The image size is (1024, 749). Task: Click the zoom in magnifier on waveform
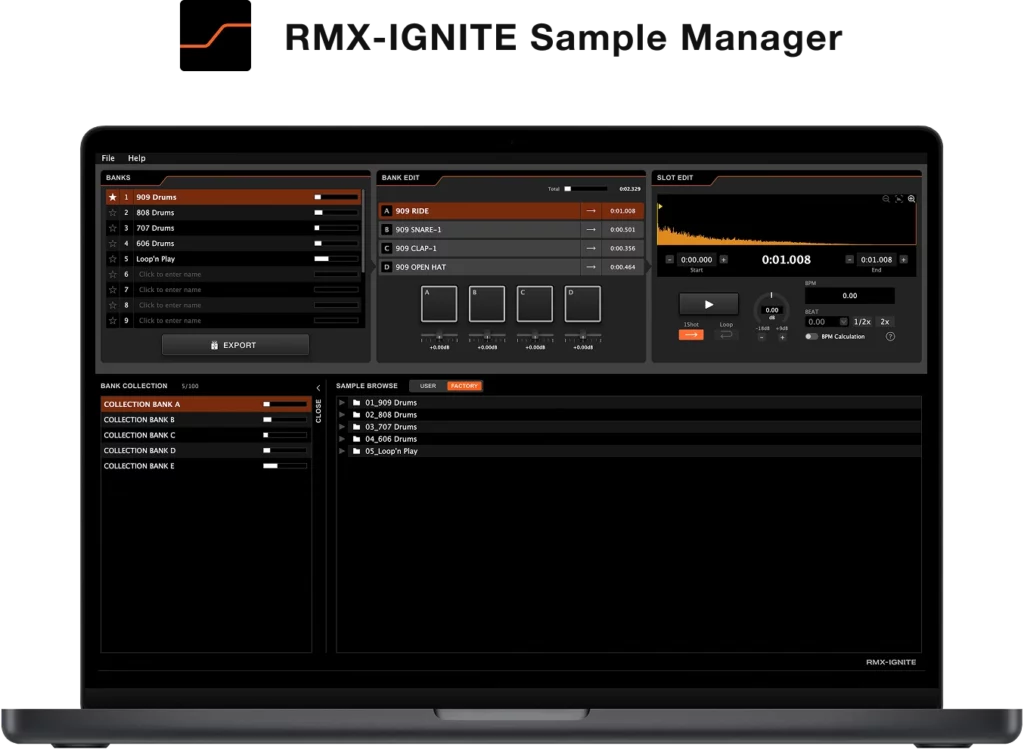coord(911,199)
